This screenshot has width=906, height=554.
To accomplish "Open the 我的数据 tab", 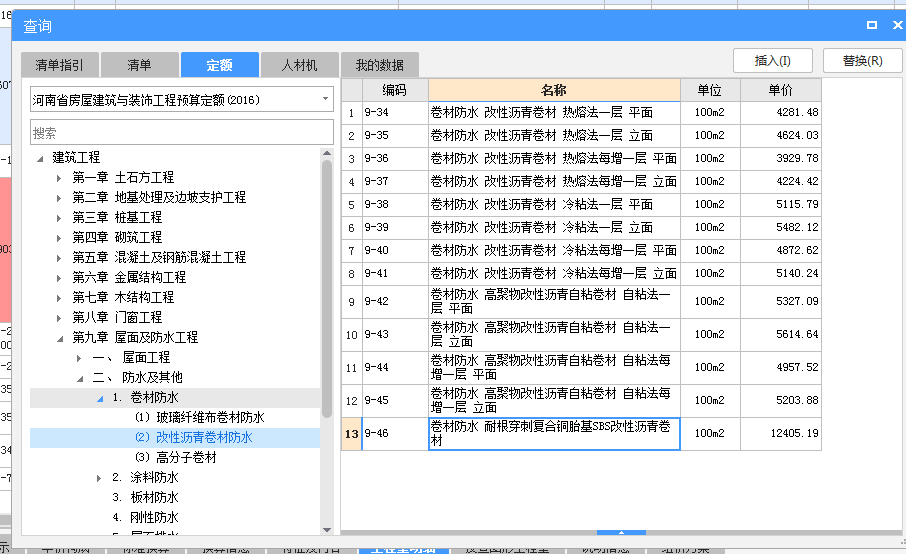I will 380,65.
